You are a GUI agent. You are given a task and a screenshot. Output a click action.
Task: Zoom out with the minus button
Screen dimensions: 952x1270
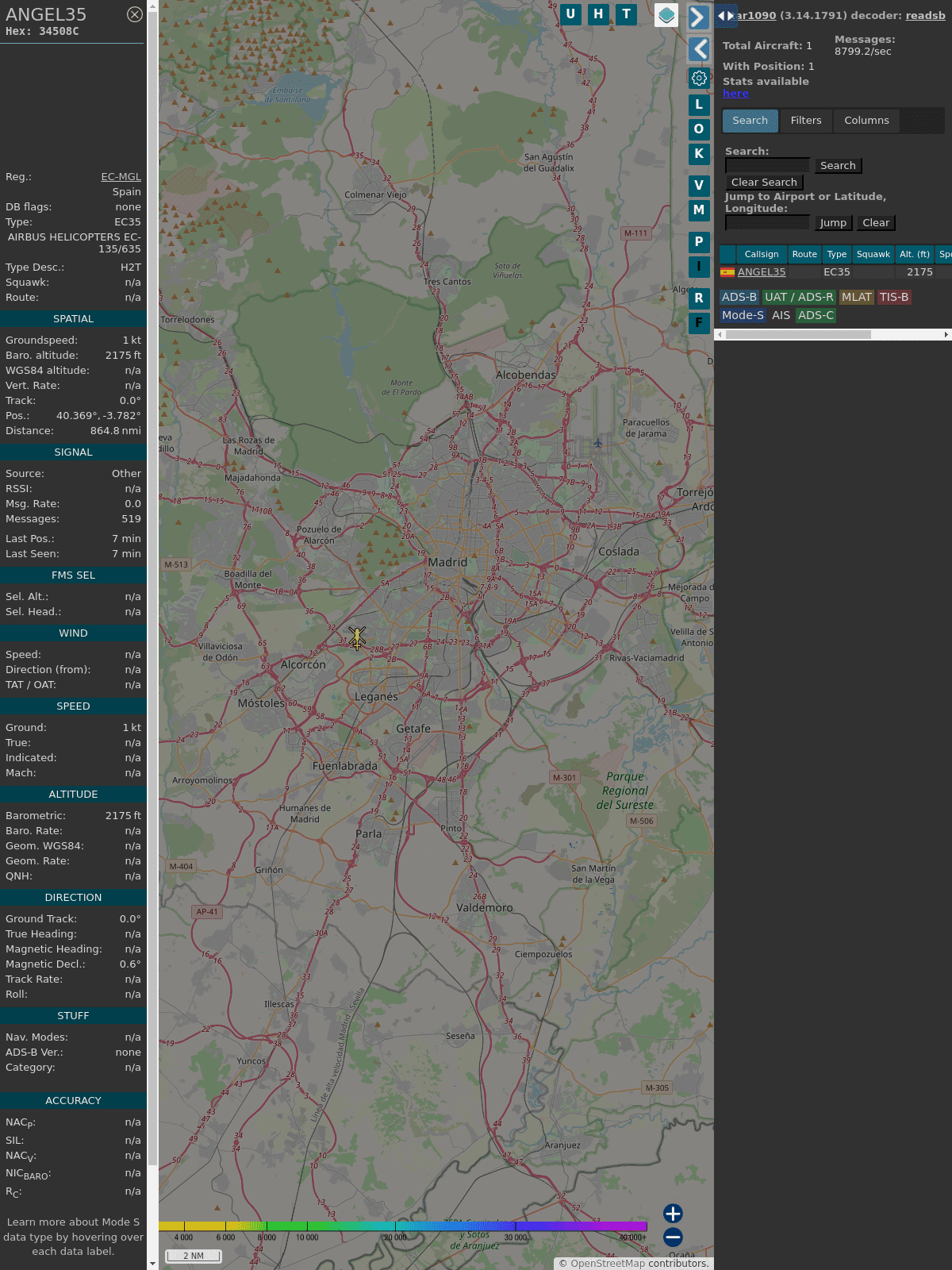tap(673, 1237)
